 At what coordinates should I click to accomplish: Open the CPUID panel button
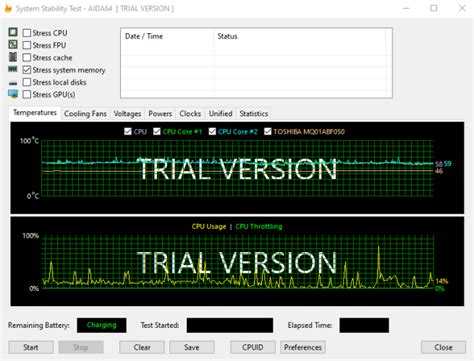click(x=253, y=347)
